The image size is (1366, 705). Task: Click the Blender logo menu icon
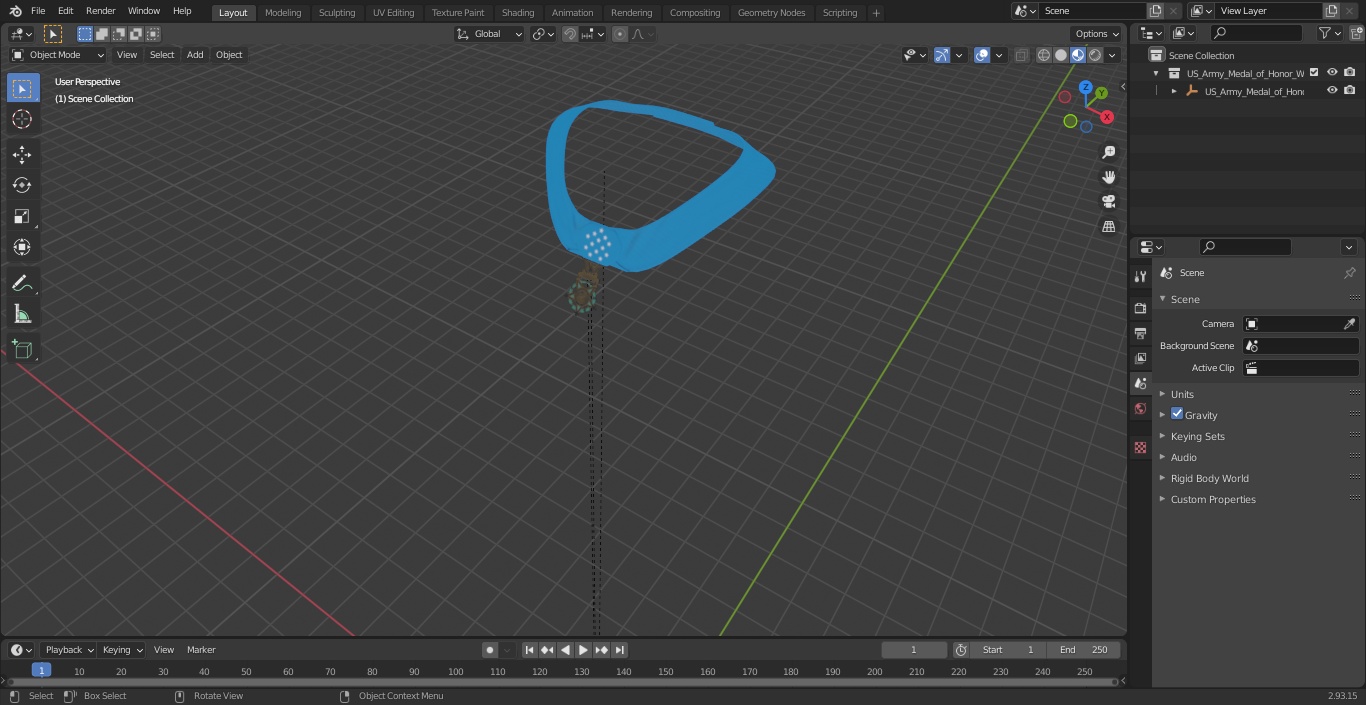click(15, 11)
